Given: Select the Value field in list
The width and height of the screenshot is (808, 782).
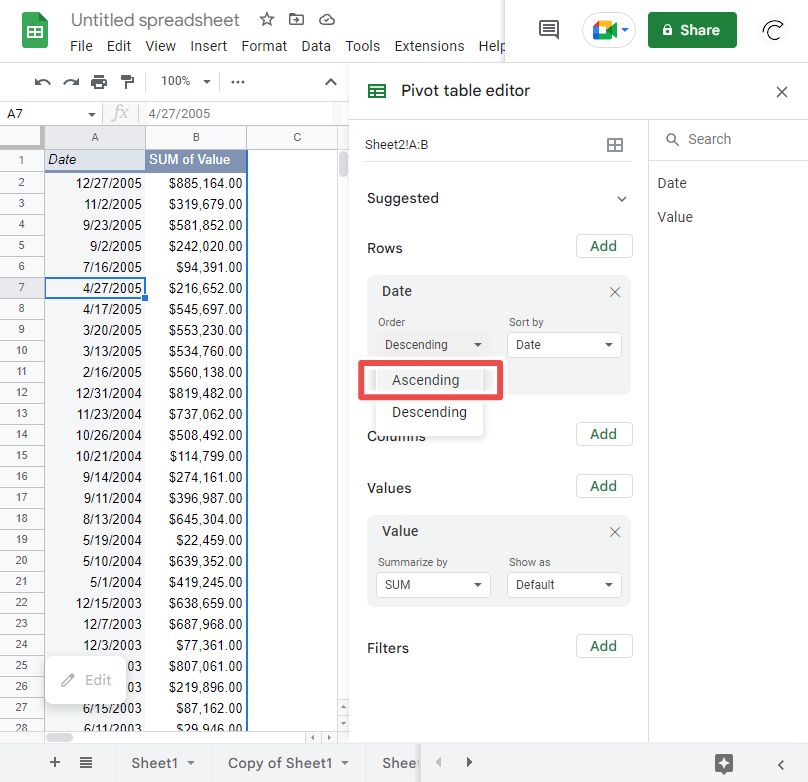Looking at the screenshot, I should [x=675, y=217].
